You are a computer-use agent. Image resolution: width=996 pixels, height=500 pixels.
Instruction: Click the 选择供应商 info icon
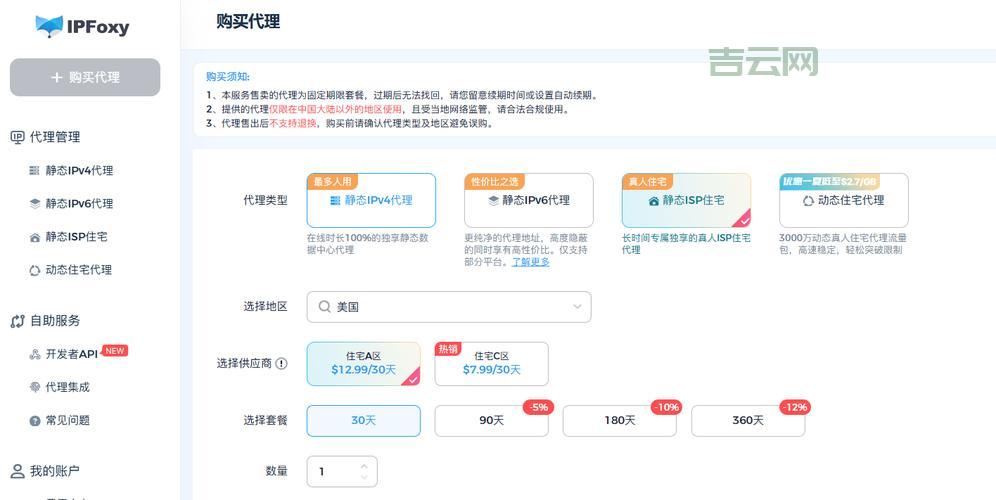click(x=281, y=363)
